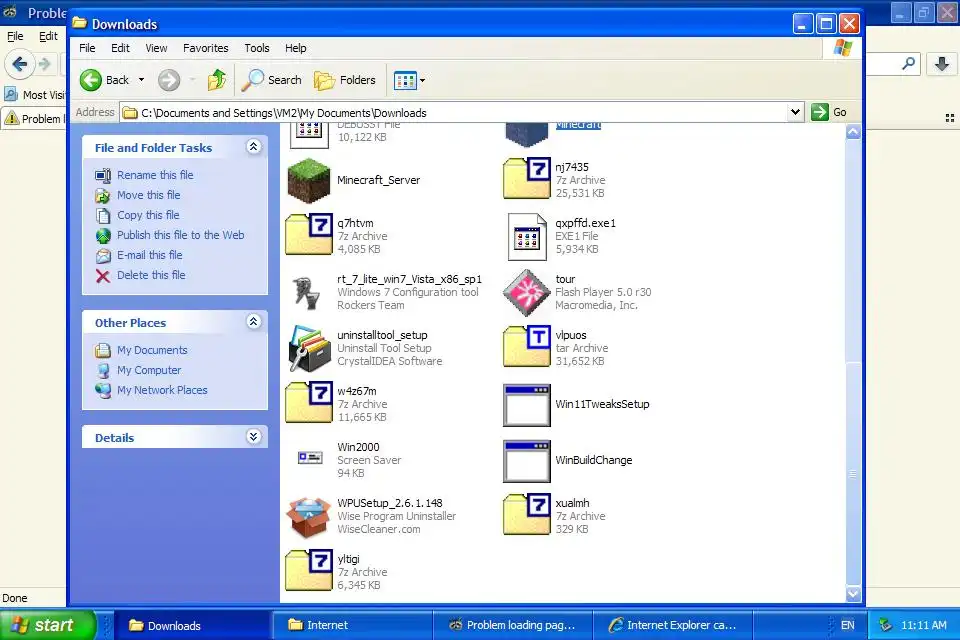Click Delete this file link
Screen dimensions: 960x640
point(151,275)
